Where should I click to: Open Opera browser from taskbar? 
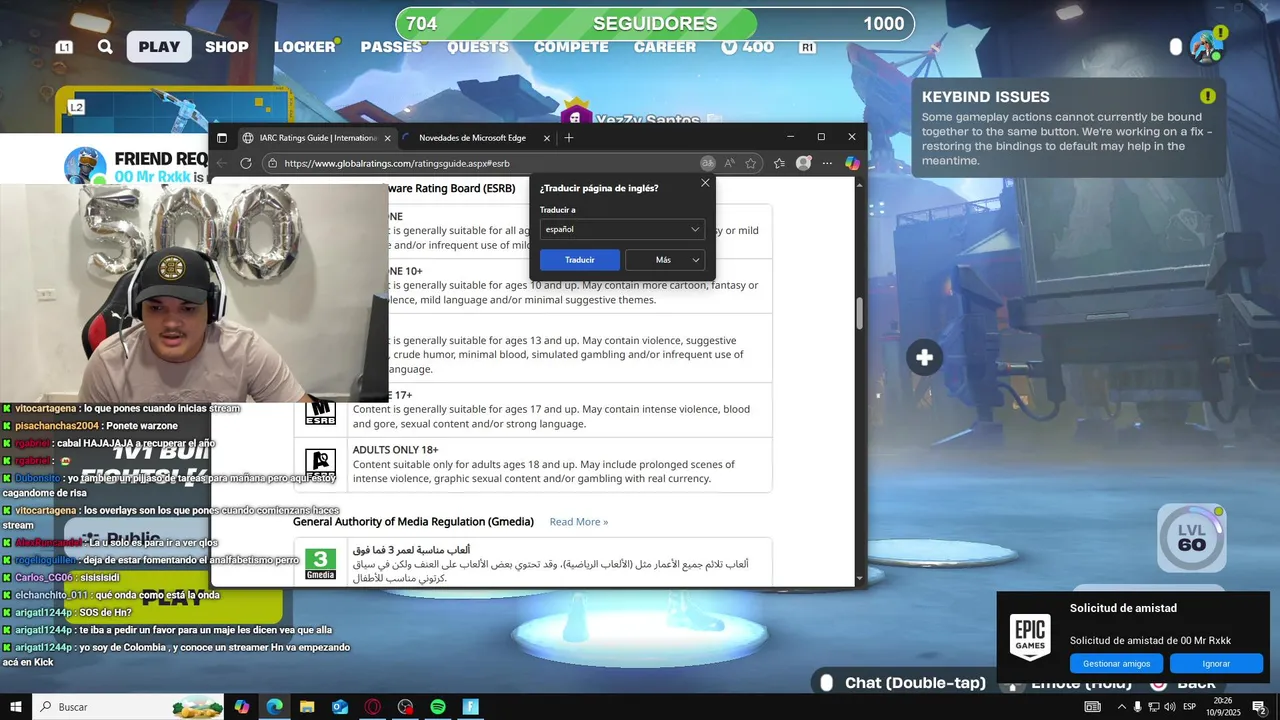coord(372,707)
